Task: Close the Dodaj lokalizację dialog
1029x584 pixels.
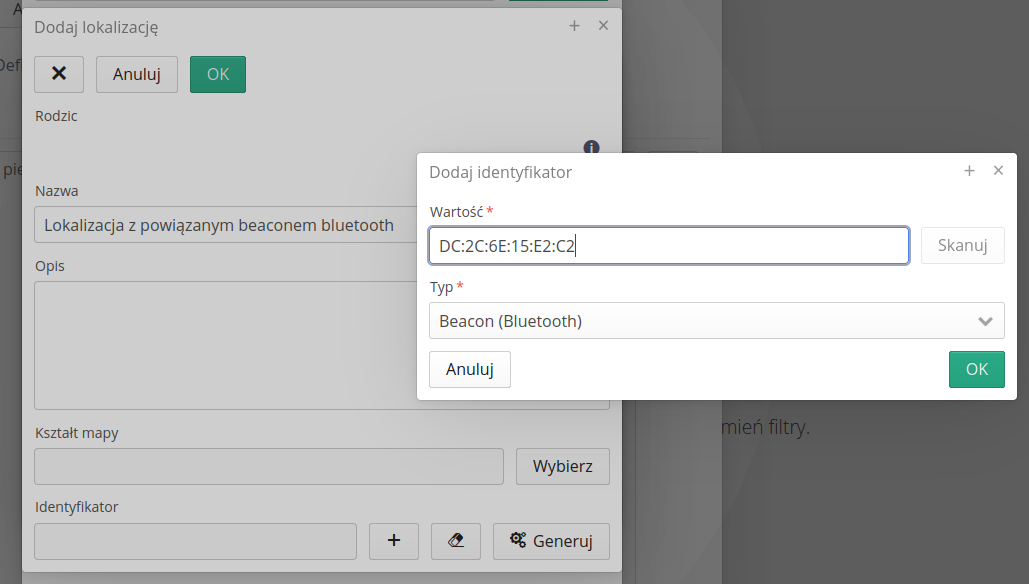Action: click(603, 26)
